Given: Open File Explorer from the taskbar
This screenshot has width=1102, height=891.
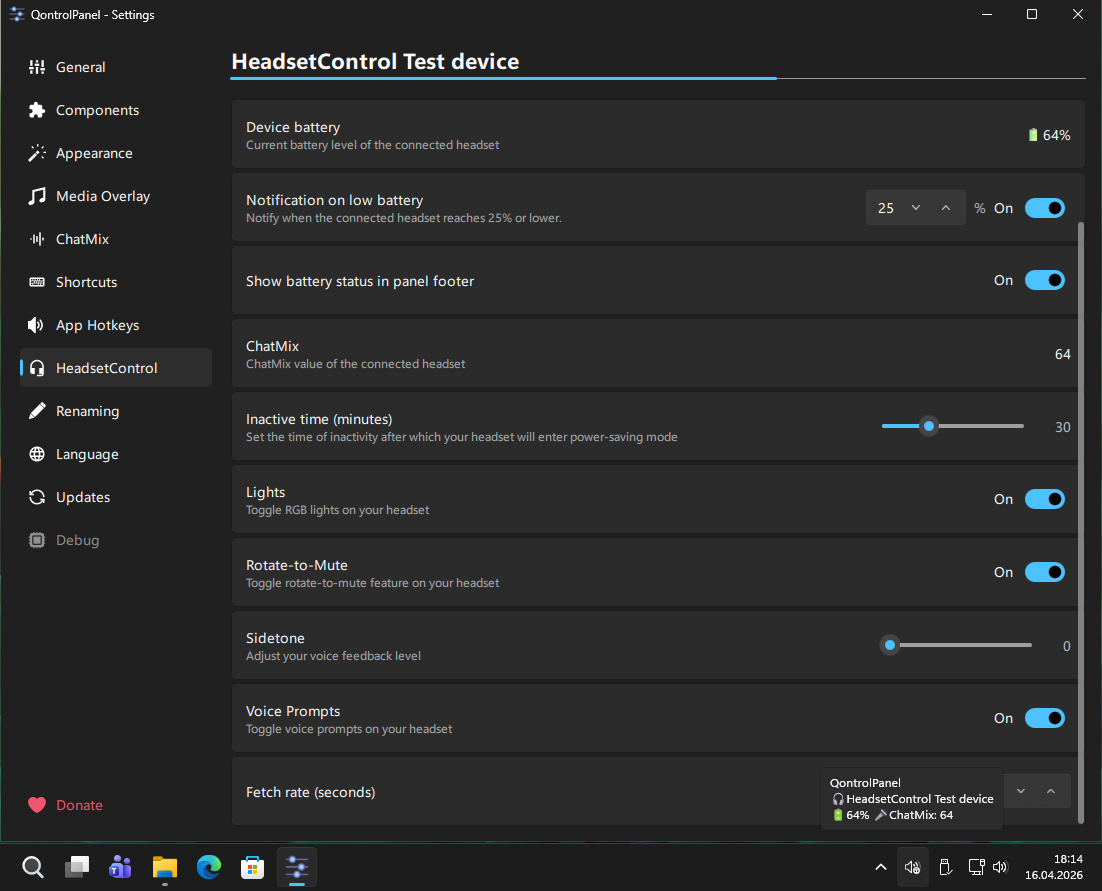Looking at the screenshot, I should (x=164, y=867).
